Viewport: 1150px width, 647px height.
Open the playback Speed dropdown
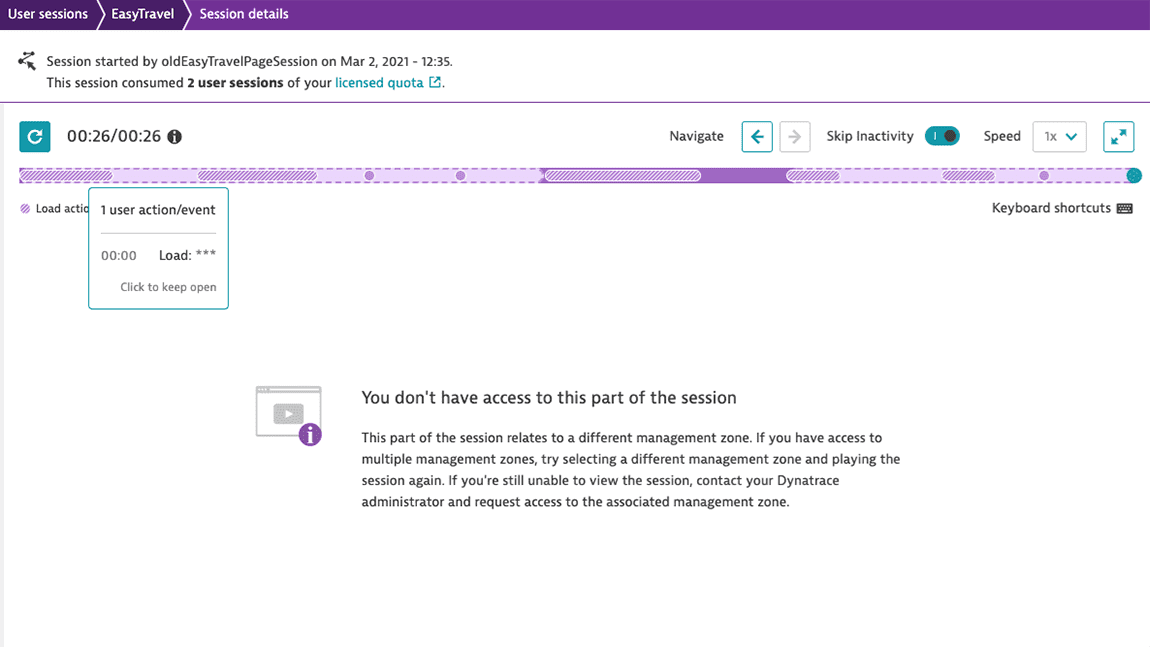(x=1059, y=137)
